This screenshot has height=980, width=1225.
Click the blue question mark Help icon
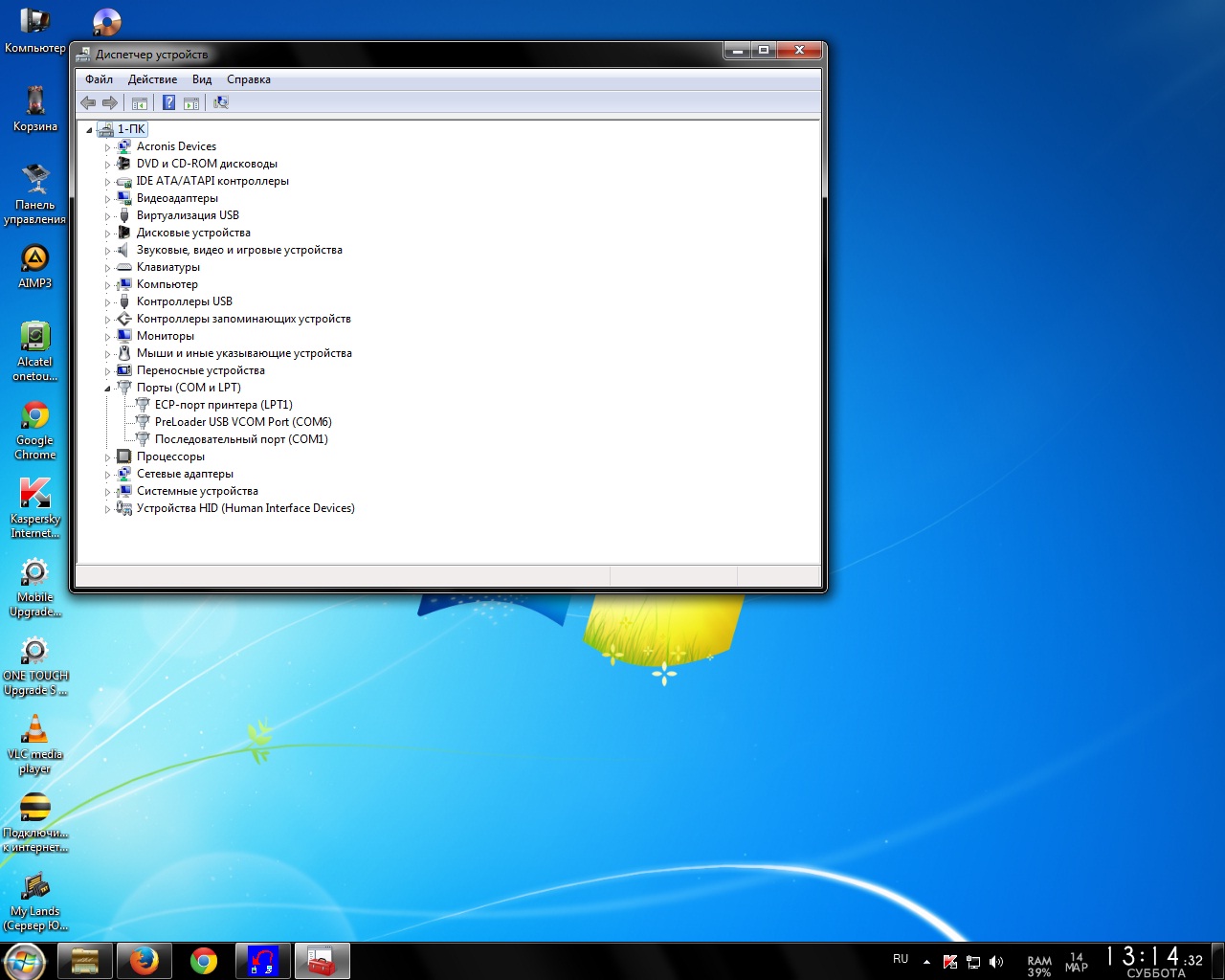tap(168, 102)
